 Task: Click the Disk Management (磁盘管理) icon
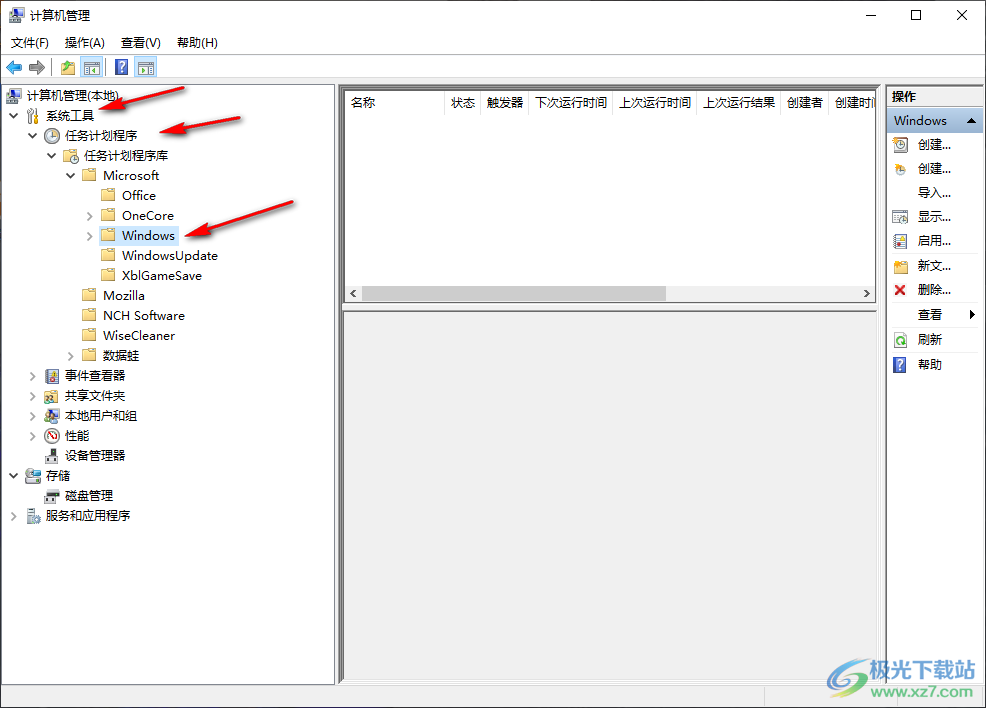[x=52, y=496]
